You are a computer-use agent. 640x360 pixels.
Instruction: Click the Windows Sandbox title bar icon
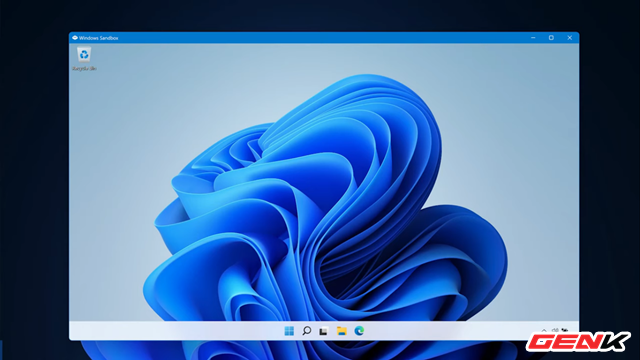click(x=75, y=38)
